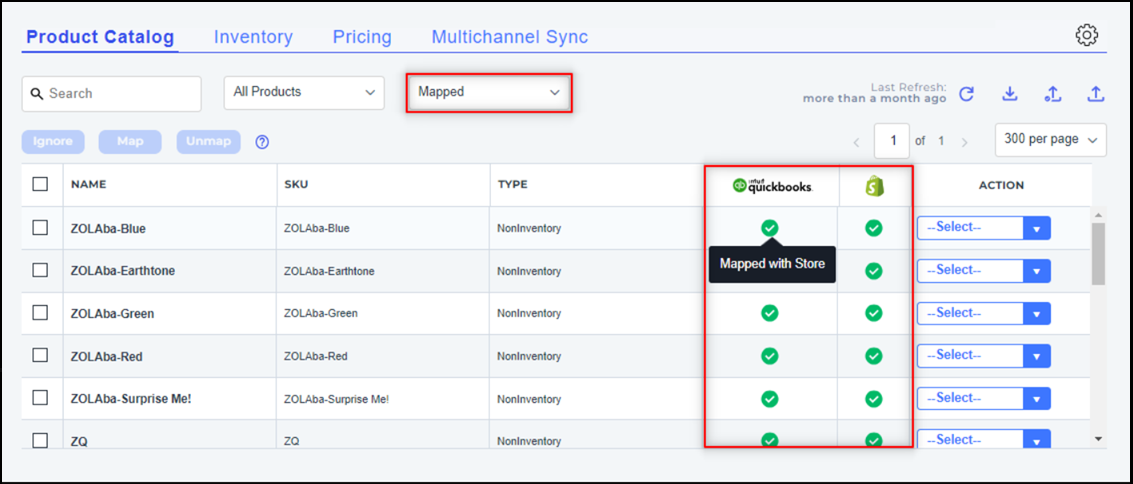The height and width of the screenshot is (484, 1133).
Task: Expand the Mapped status dropdown
Action: coord(489,92)
